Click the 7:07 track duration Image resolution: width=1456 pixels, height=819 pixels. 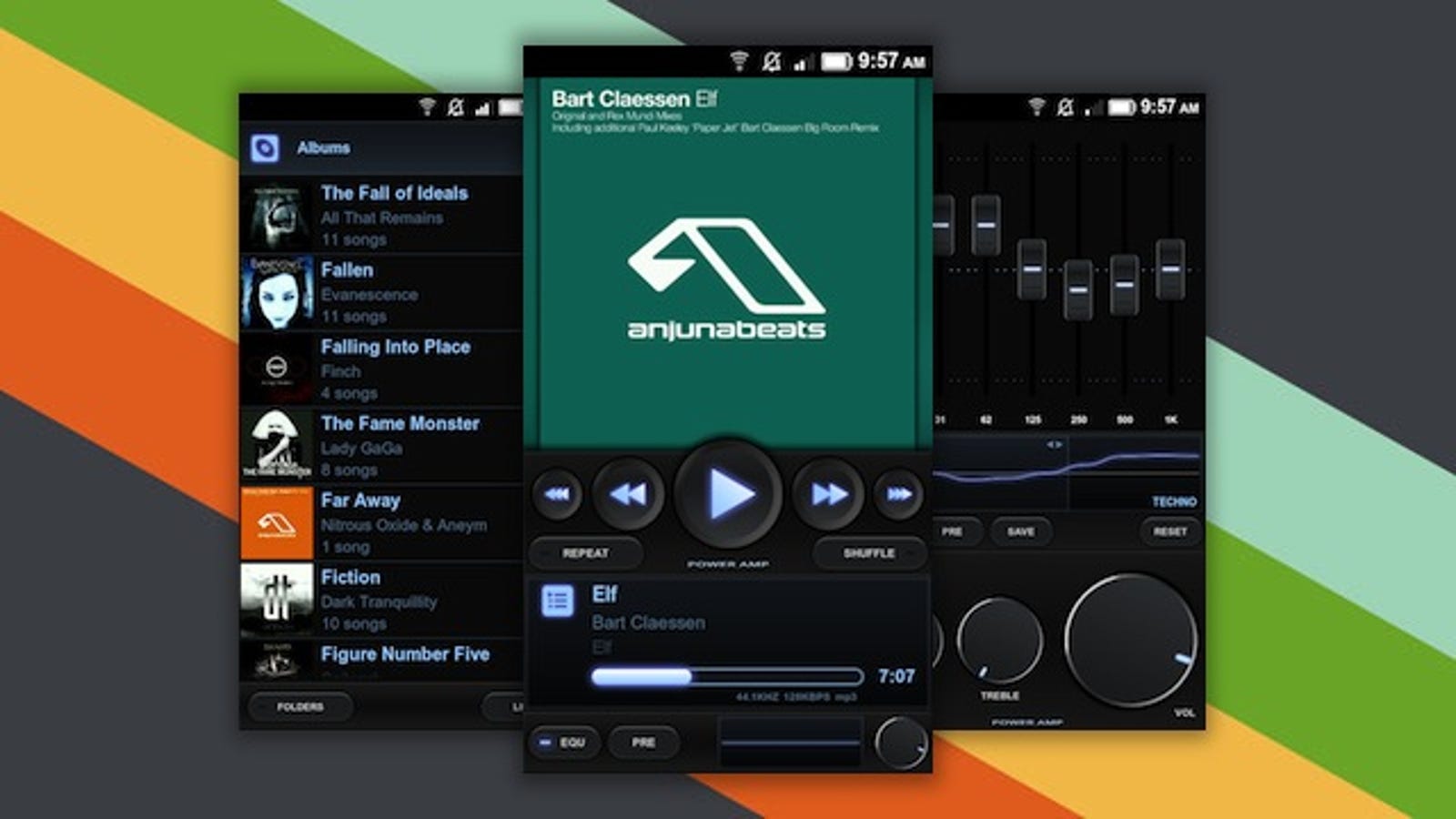tap(896, 676)
